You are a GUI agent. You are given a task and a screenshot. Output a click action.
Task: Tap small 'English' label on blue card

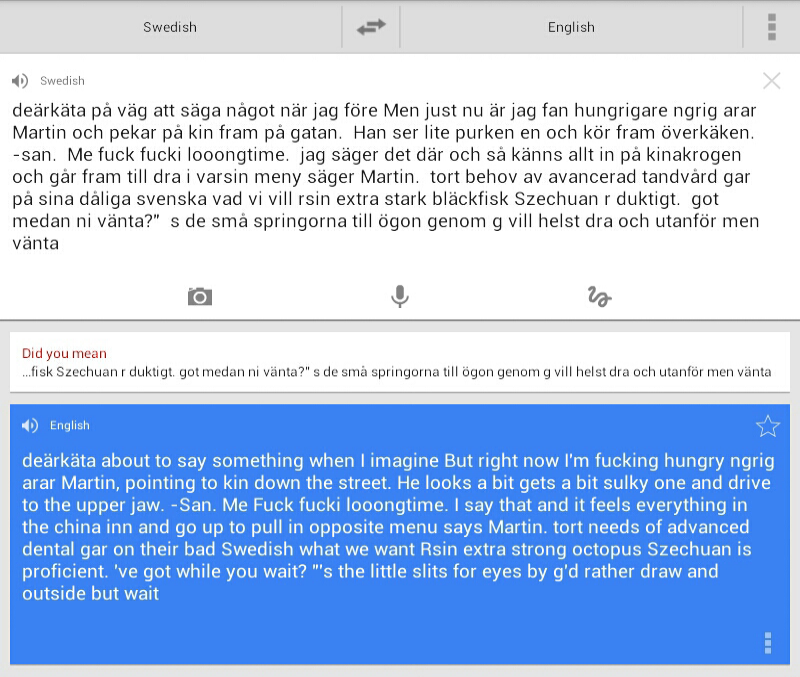(x=70, y=425)
